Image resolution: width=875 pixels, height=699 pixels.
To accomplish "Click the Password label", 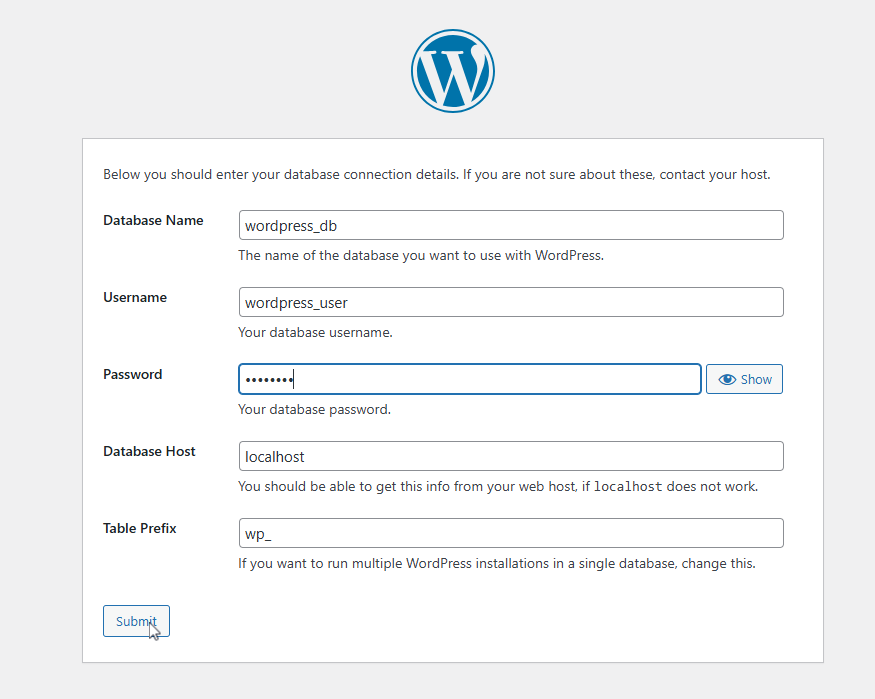I will (x=132, y=374).
